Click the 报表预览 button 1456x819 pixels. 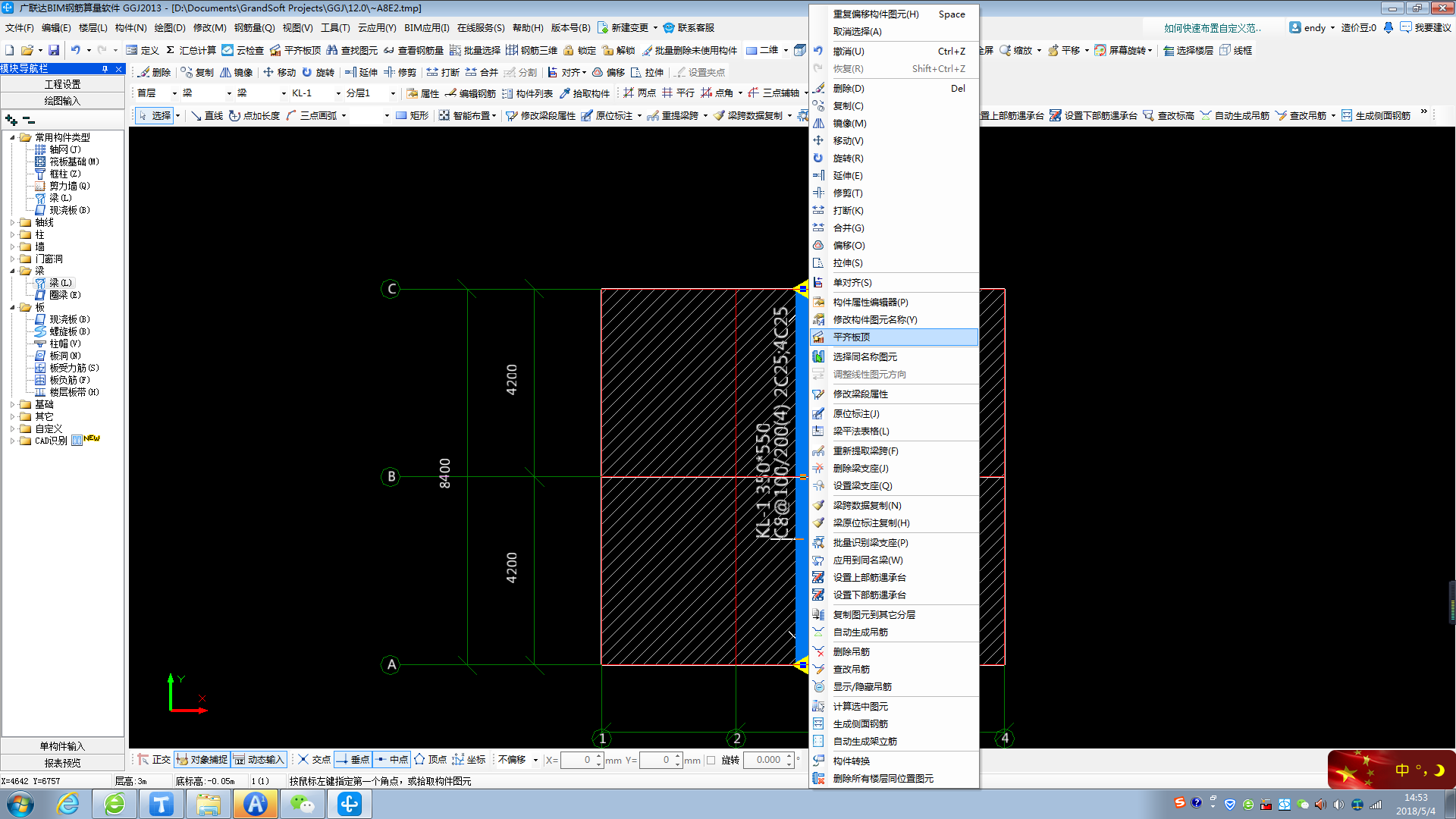coord(62,763)
